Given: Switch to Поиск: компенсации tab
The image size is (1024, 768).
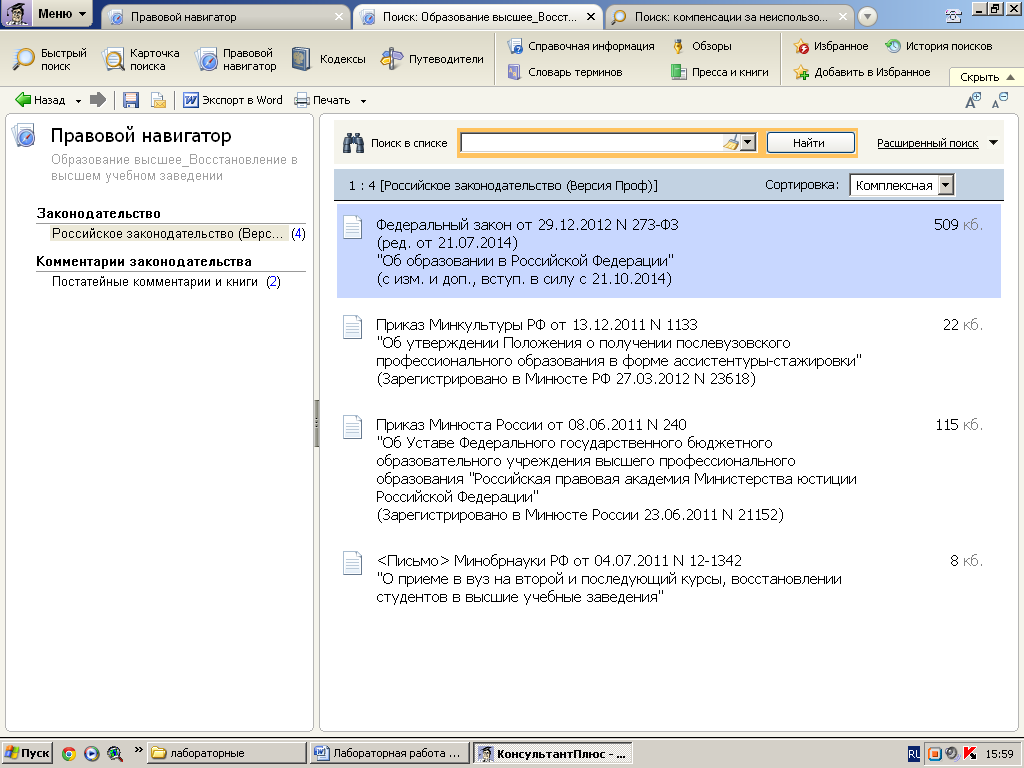Looking at the screenshot, I should (731, 17).
